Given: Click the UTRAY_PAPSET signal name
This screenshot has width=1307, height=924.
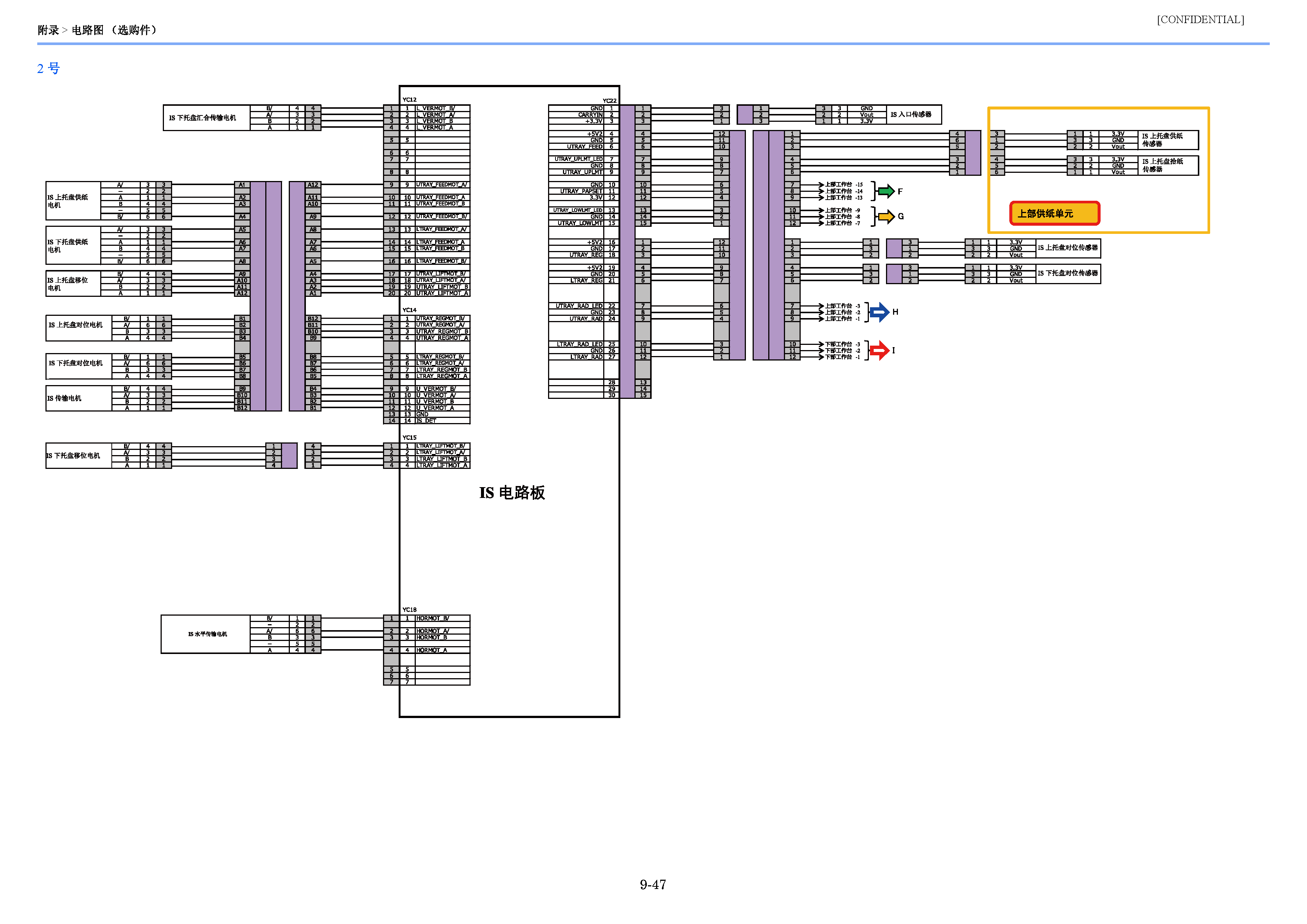Looking at the screenshot, I should pyautogui.click(x=580, y=191).
